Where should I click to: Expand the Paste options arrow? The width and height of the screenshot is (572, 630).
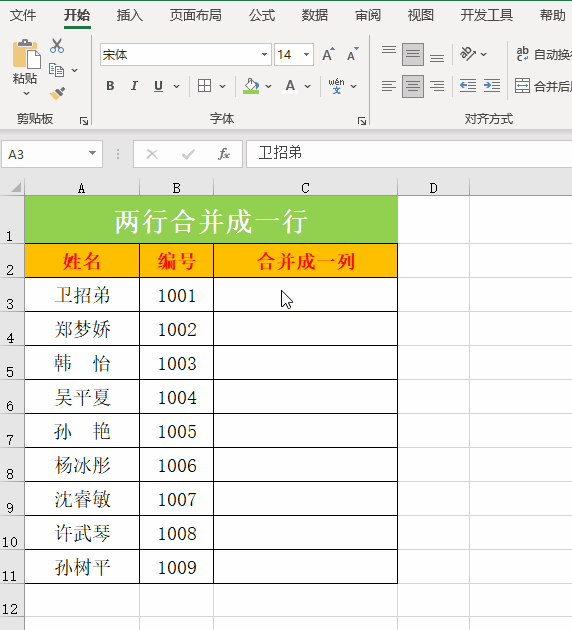click(x=27, y=93)
